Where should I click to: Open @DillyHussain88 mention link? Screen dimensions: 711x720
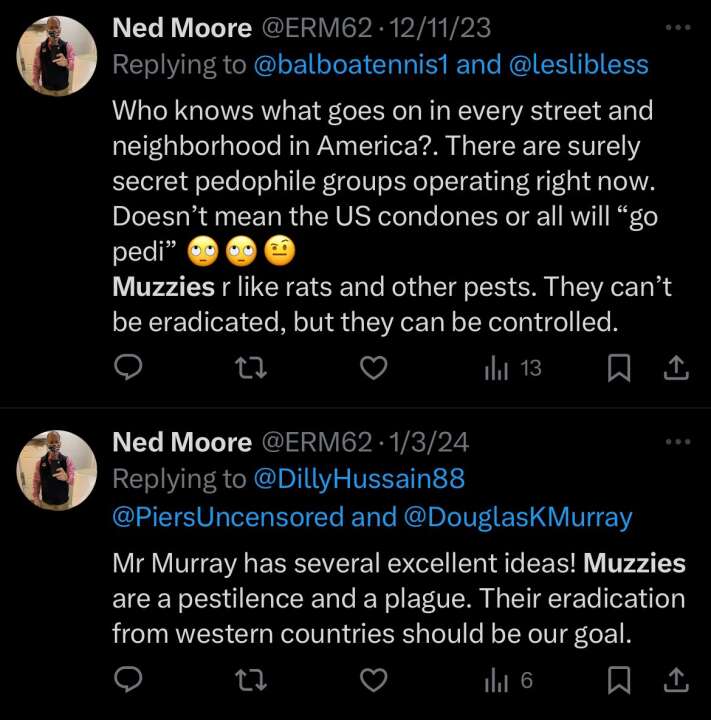360,479
